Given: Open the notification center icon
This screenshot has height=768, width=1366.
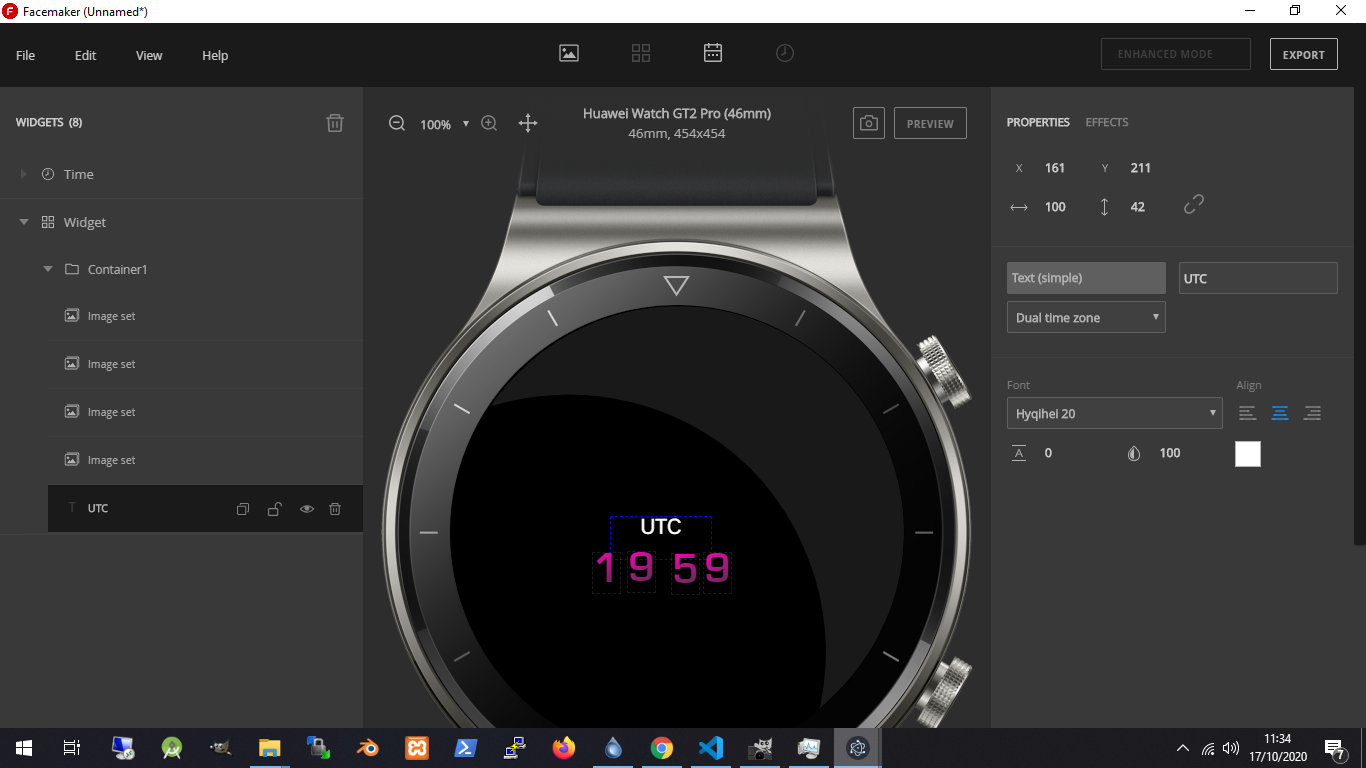Looking at the screenshot, I should tap(1334, 748).
